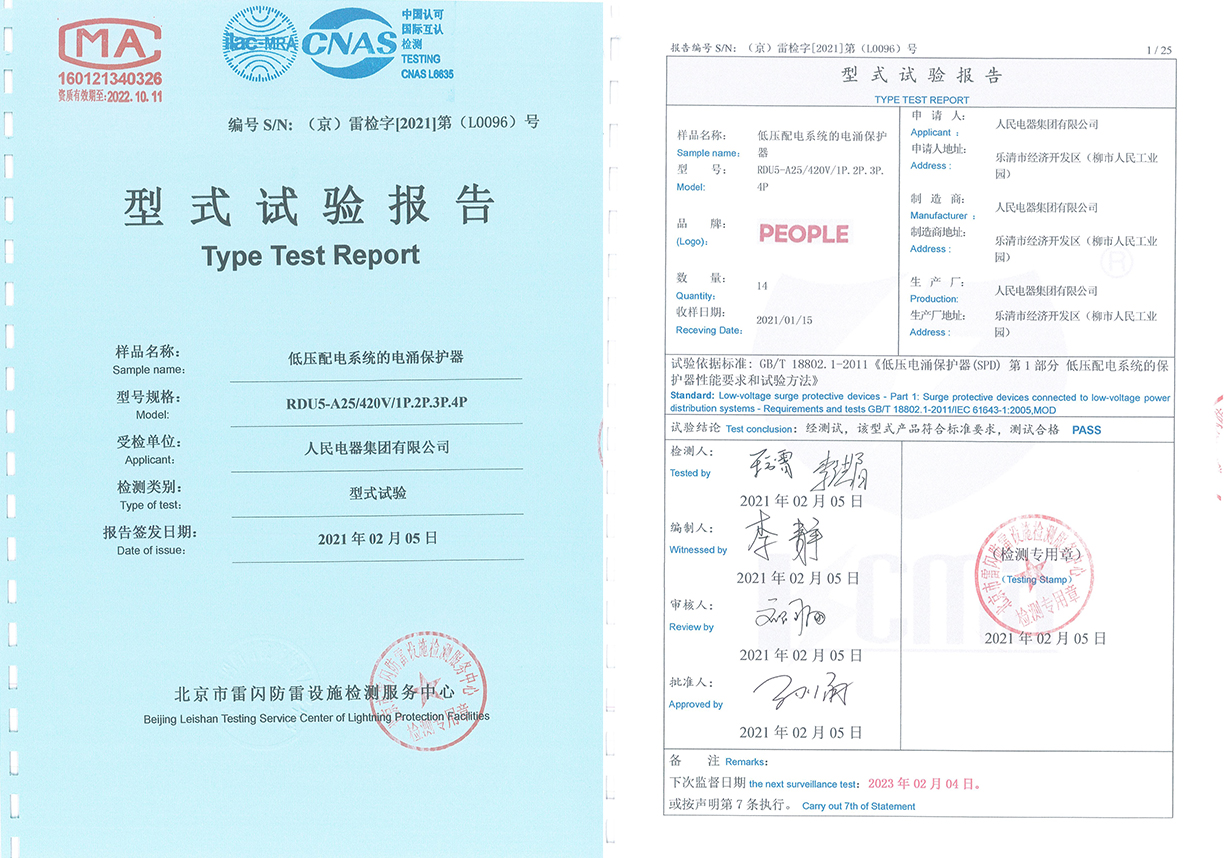
Task: Click "Carry out 7th of Statement" text
Action: pos(858,806)
